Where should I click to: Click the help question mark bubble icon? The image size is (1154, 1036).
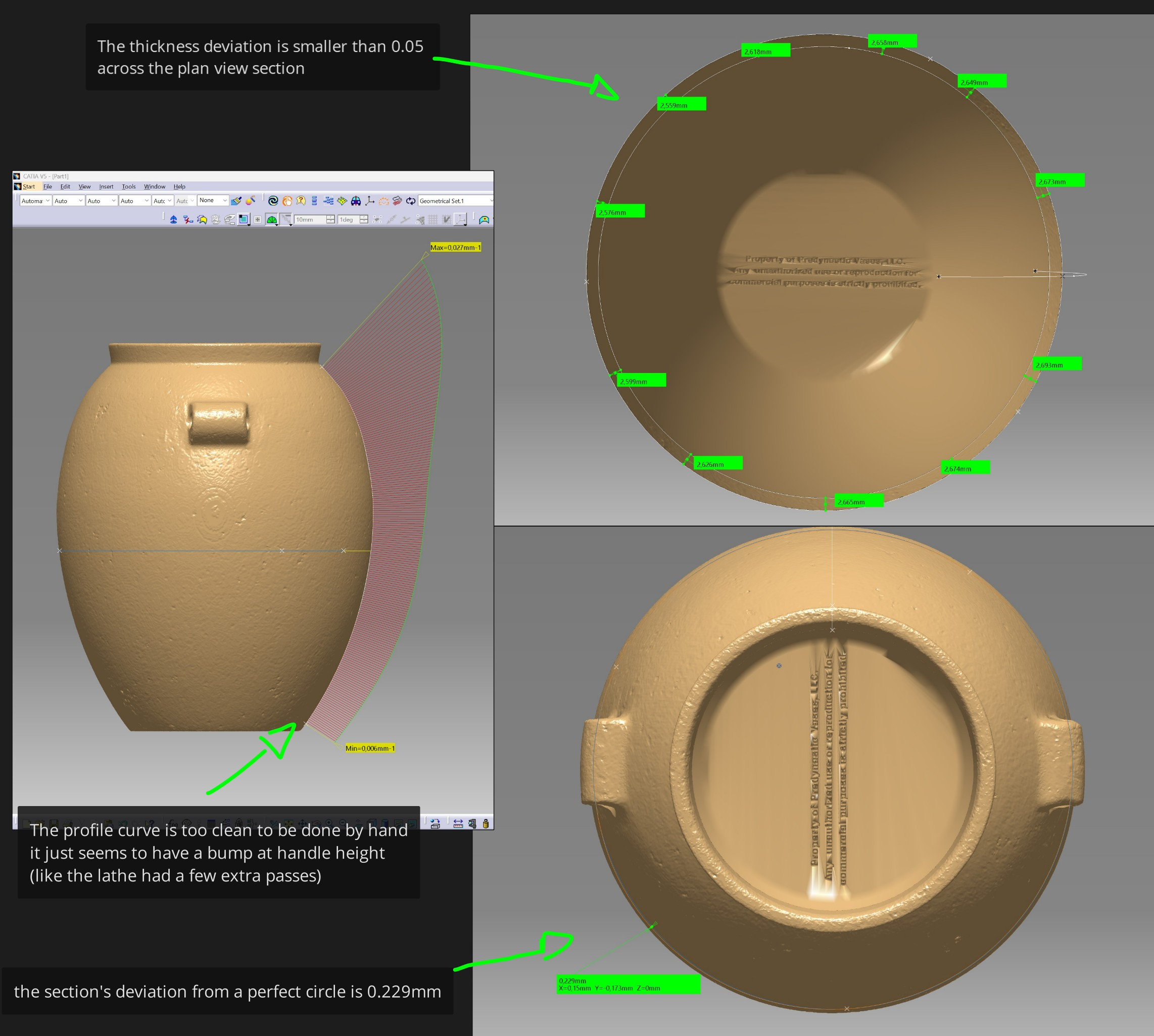point(301,201)
